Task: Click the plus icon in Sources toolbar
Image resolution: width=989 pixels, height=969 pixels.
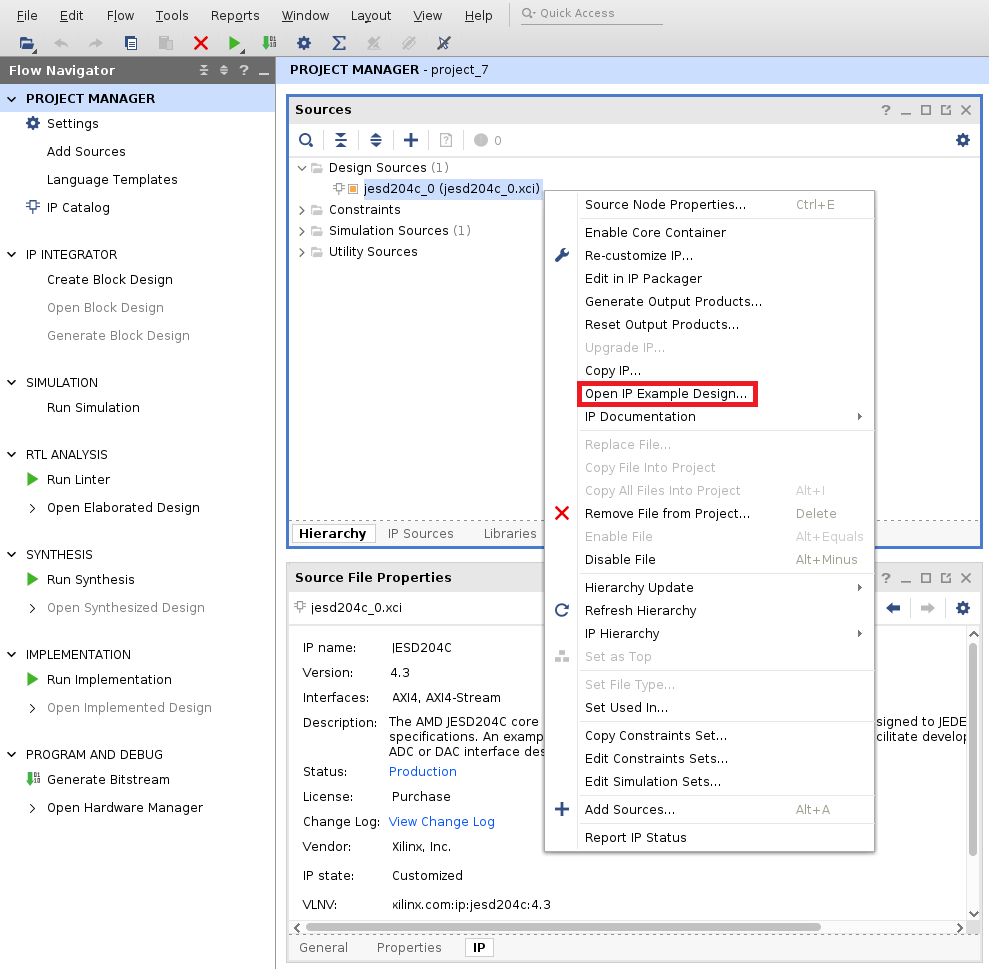Action: tap(411, 140)
